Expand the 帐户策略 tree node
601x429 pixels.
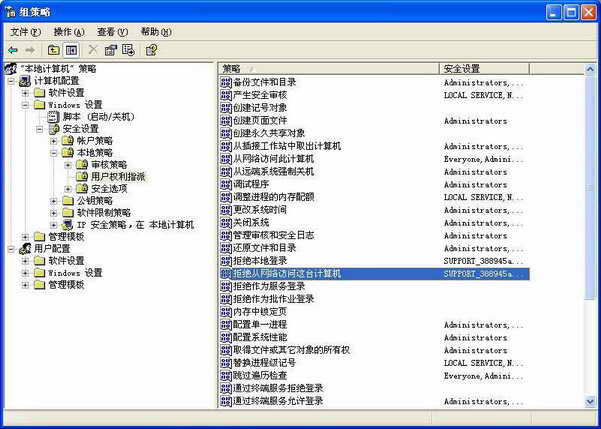click(x=53, y=141)
